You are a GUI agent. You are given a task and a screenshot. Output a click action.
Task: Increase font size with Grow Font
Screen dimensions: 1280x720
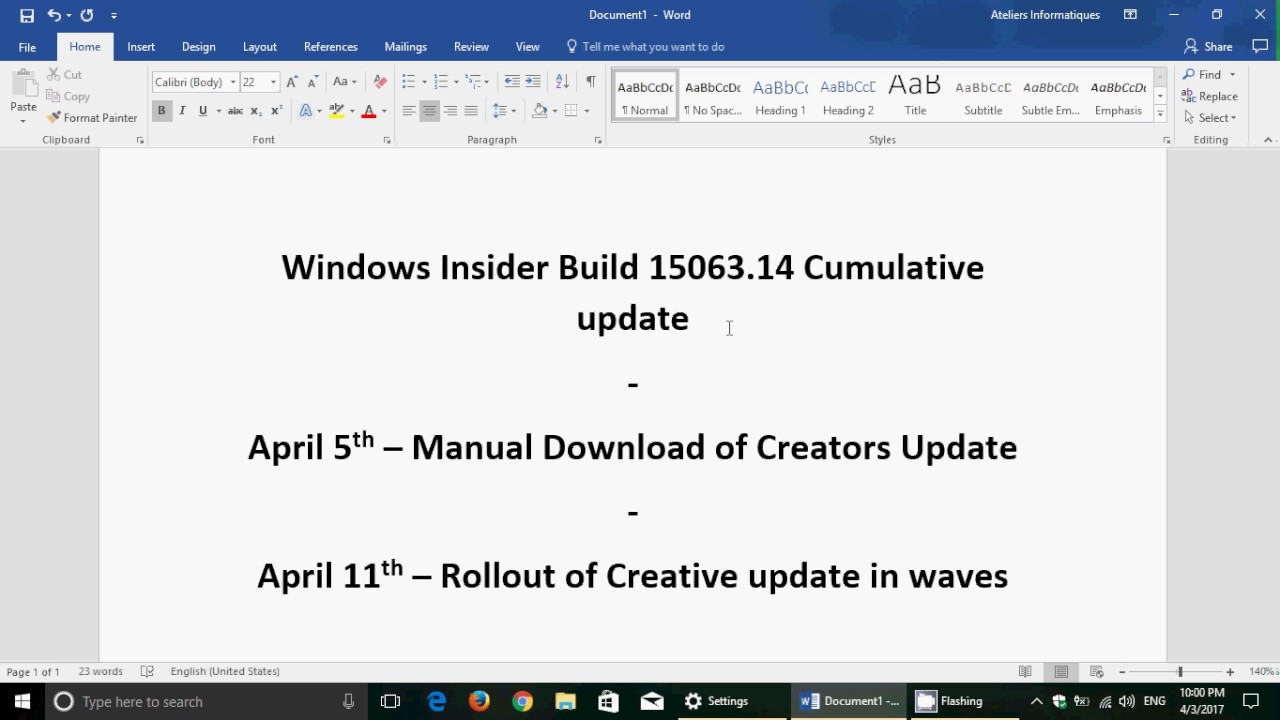(292, 82)
